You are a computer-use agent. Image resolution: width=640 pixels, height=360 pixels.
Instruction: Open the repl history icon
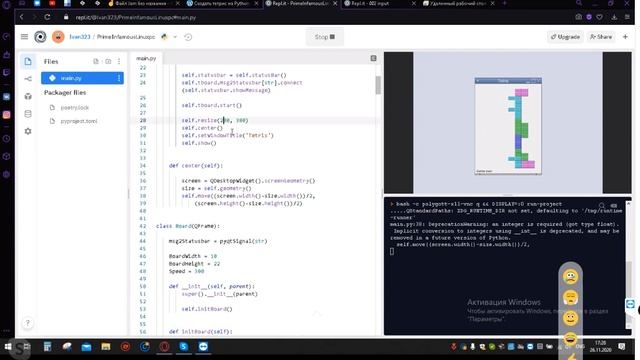[188, 37]
